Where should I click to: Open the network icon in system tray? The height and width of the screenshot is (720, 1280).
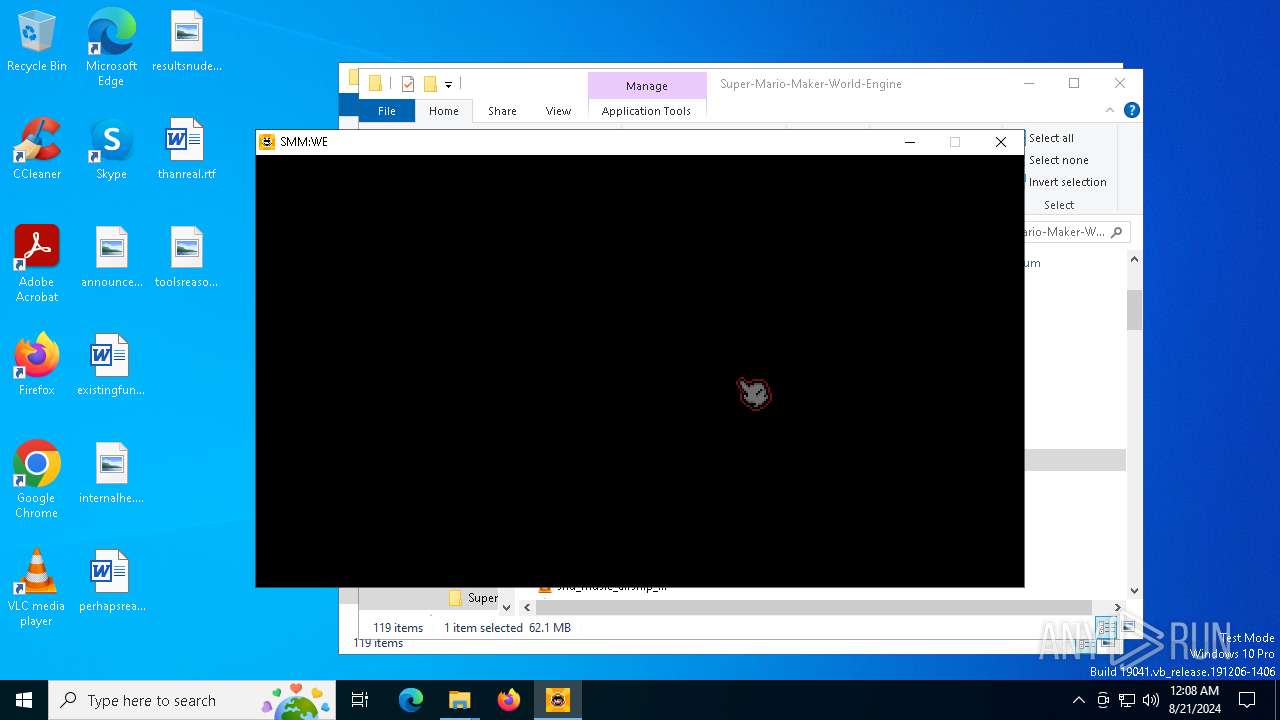tap(1127, 700)
